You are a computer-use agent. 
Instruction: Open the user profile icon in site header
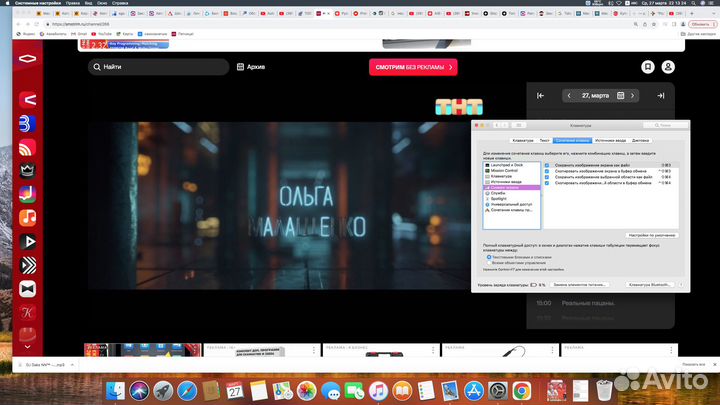click(668, 67)
